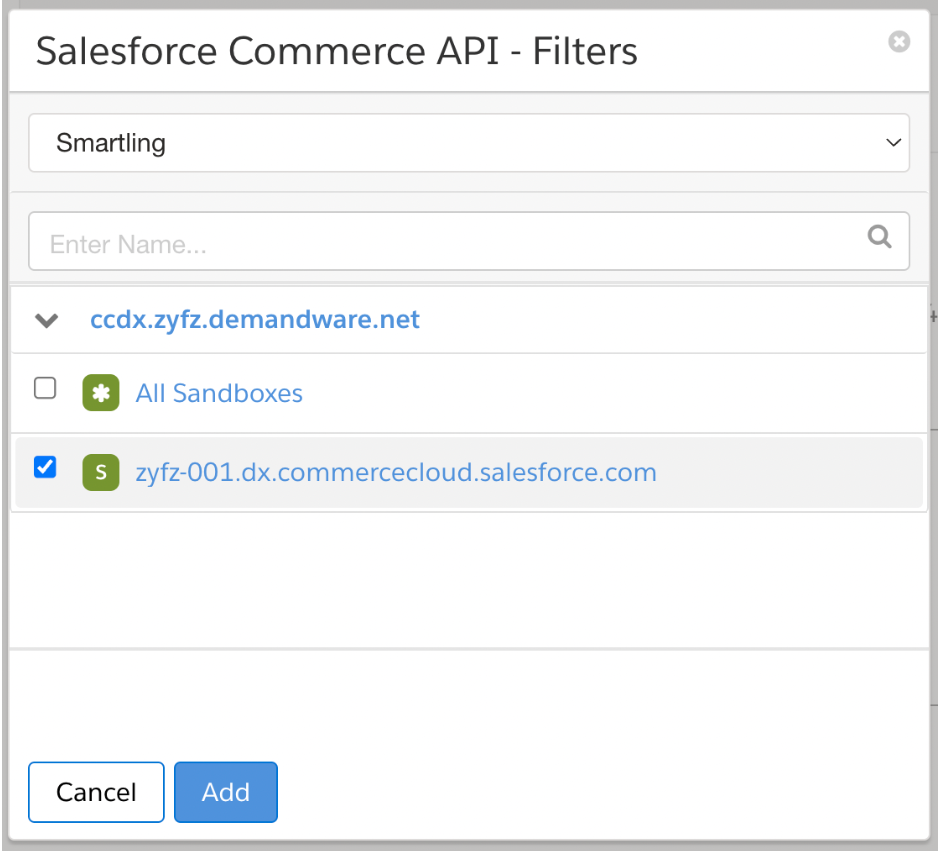Click the green S sandbox icon
This screenshot has width=946, height=856.
tap(101, 472)
